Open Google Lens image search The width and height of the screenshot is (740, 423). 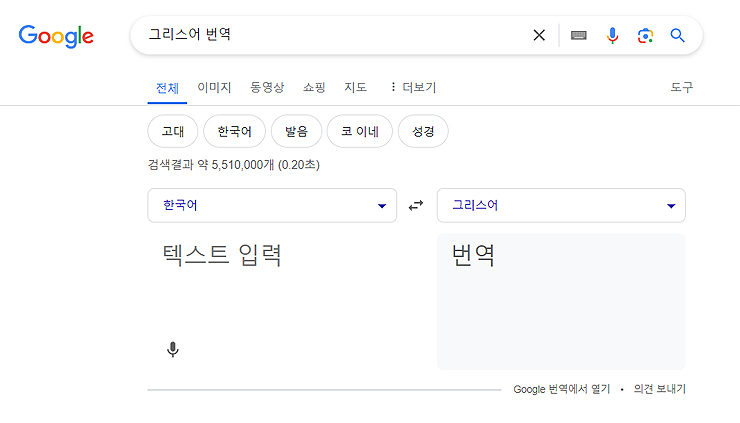point(645,35)
